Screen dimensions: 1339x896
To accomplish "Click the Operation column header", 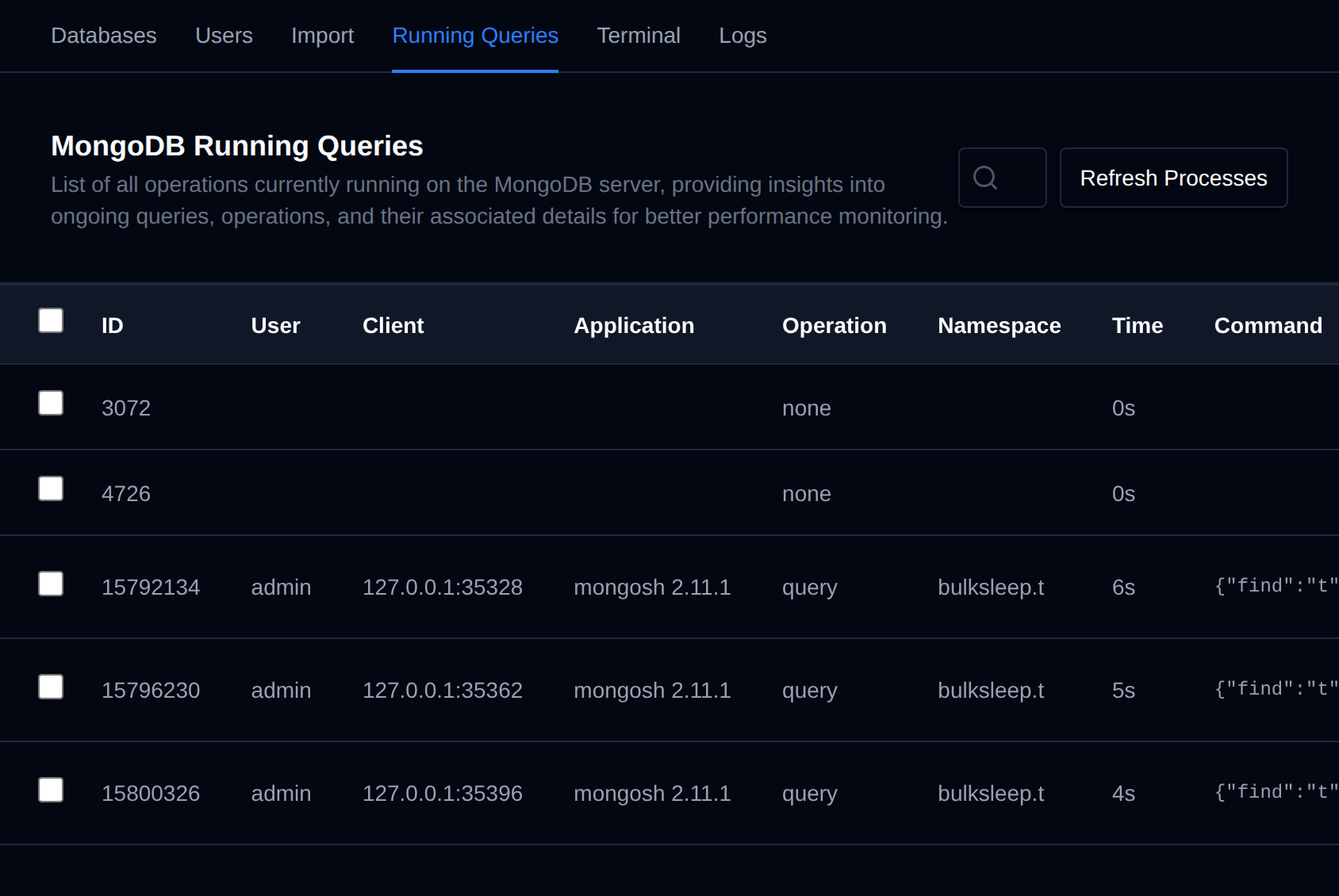I will (834, 326).
